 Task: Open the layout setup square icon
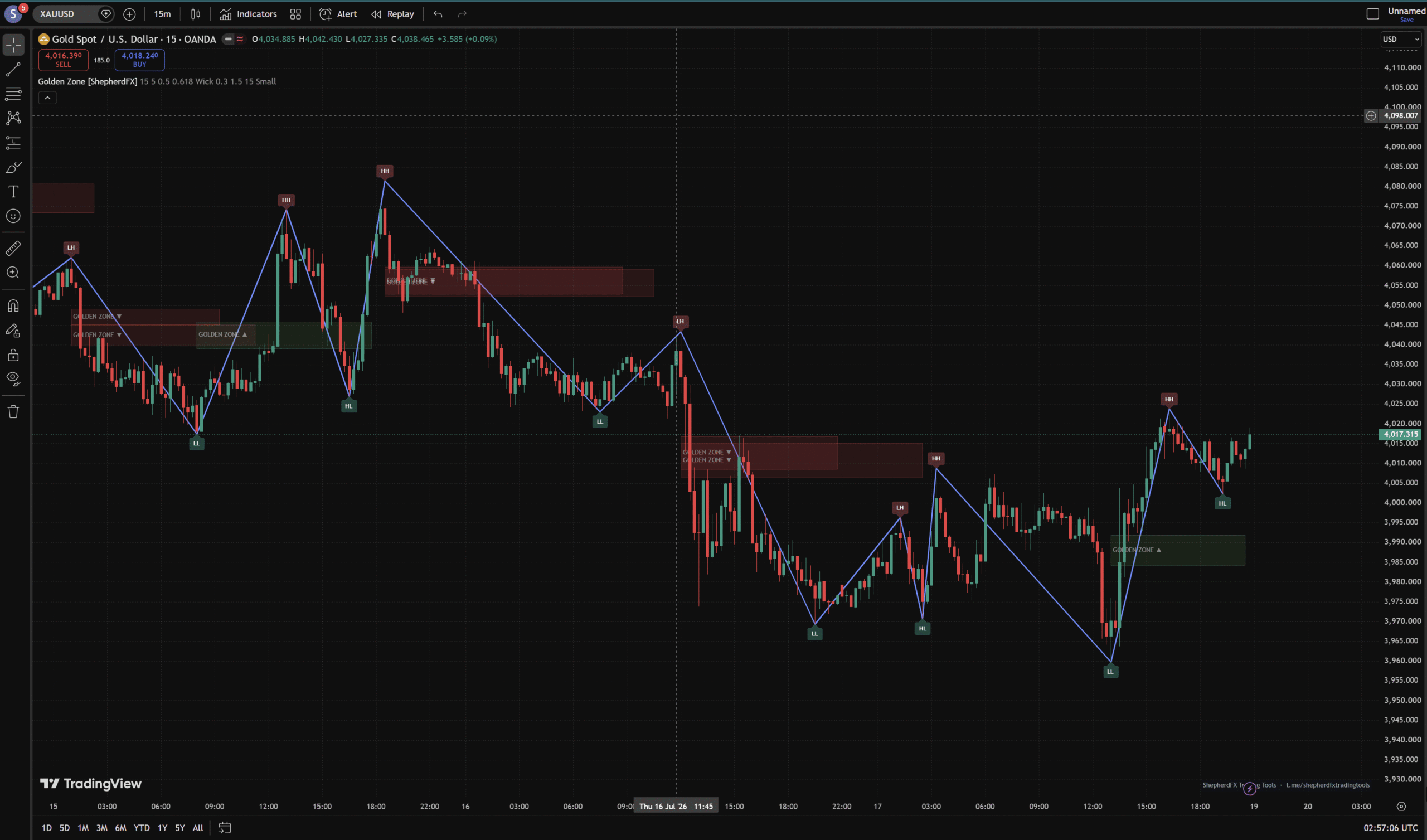[x=1372, y=14]
